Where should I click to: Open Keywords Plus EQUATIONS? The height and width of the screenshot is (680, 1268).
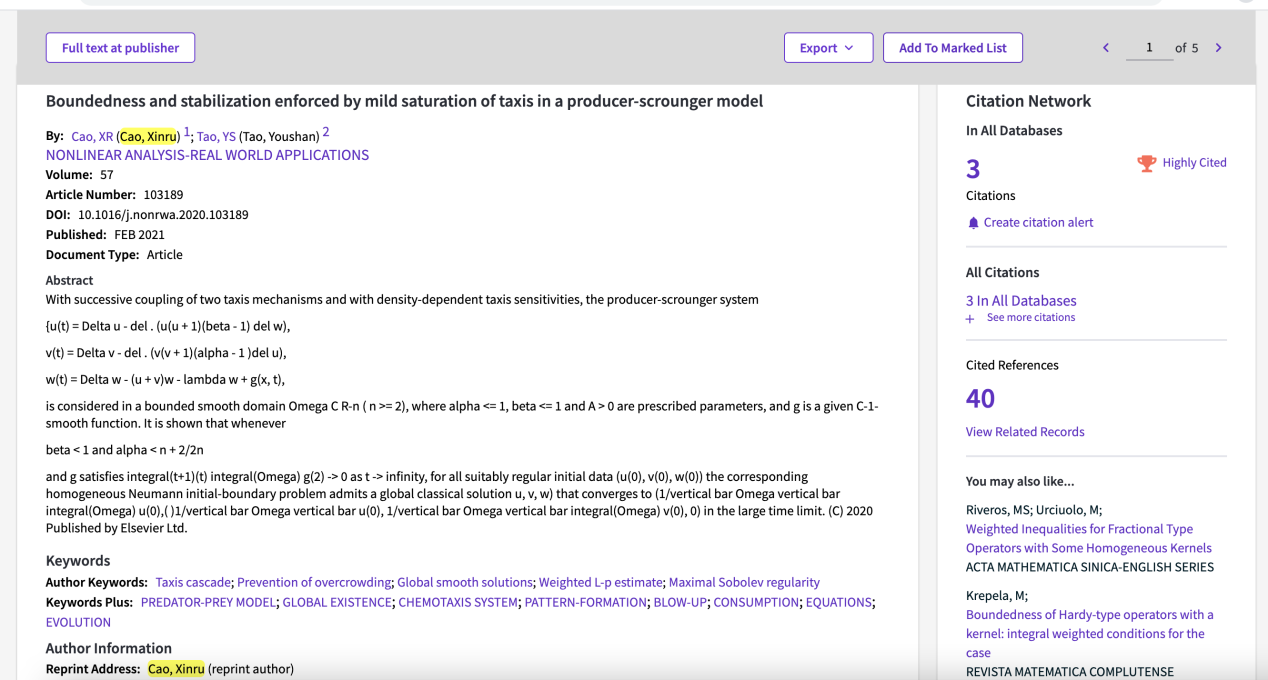[x=839, y=602]
